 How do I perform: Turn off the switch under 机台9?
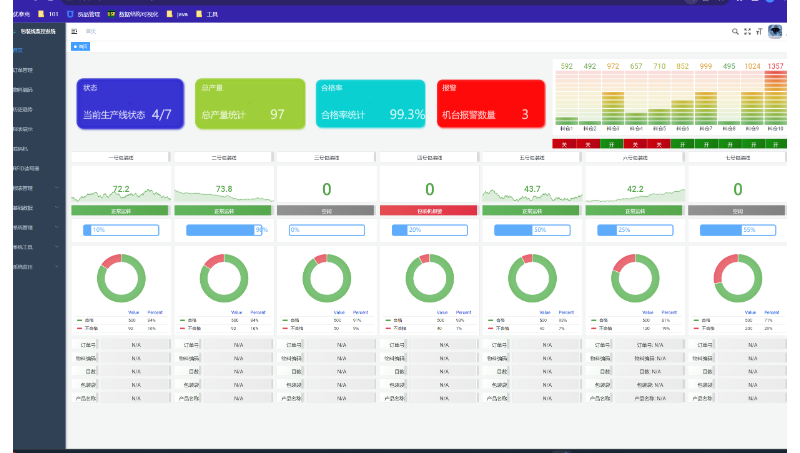[753, 144]
